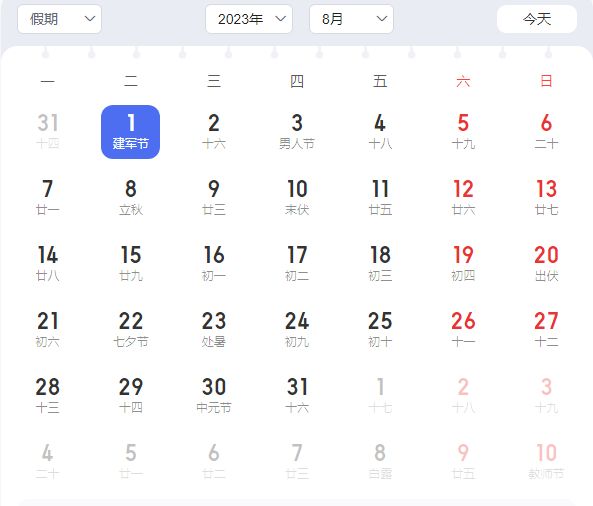Choose September 5 廿一

click(130, 462)
